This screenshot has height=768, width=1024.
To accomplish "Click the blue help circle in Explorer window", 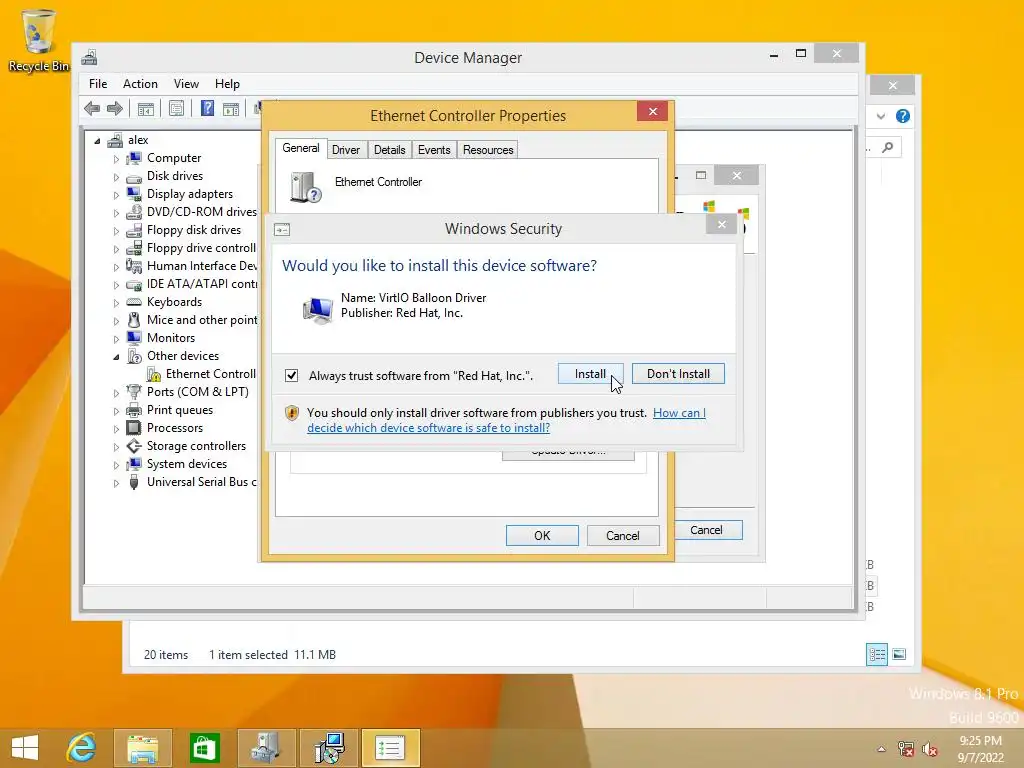I will [x=903, y=116].
